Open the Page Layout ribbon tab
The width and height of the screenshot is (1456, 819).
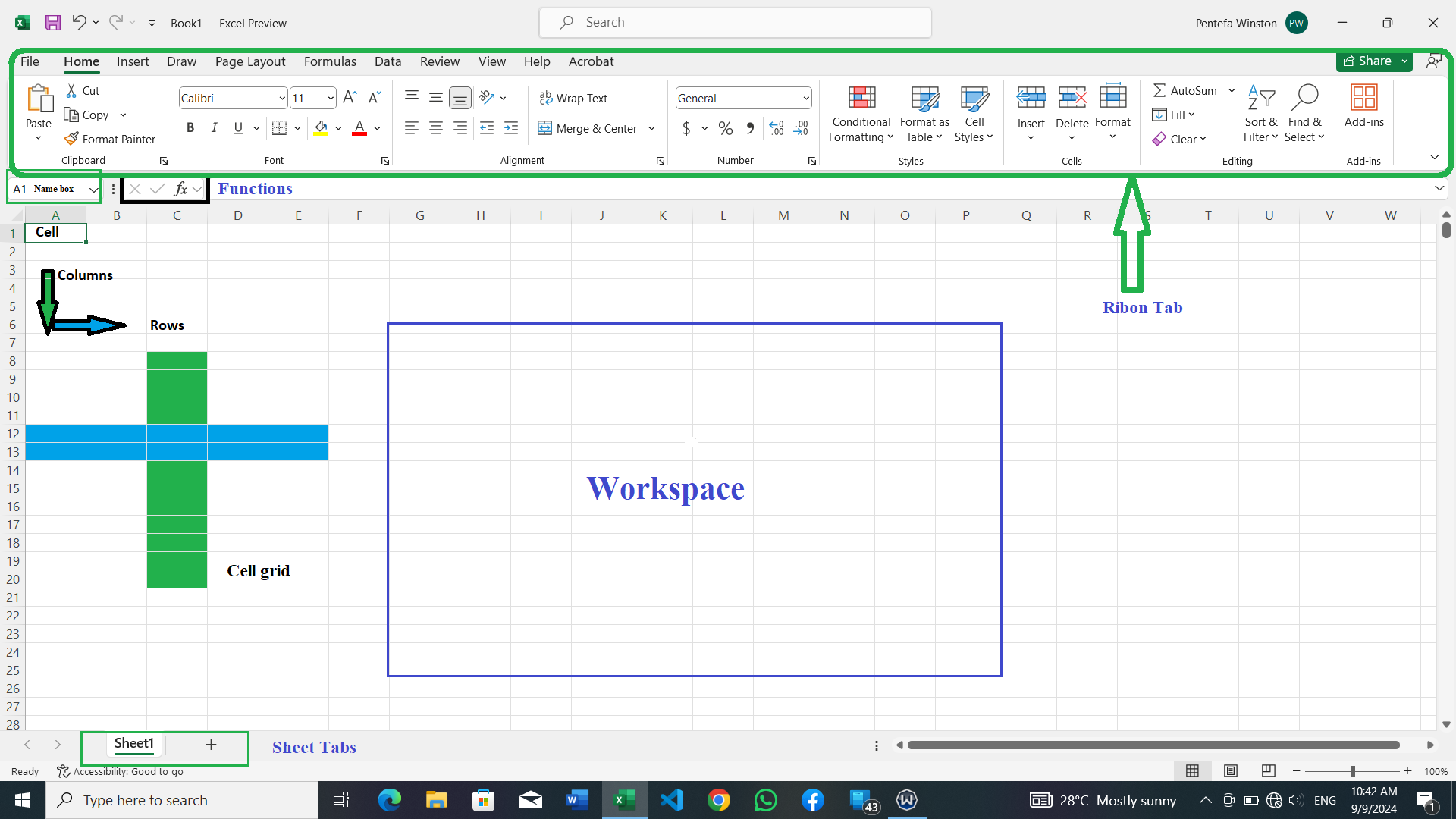(250, 61)
